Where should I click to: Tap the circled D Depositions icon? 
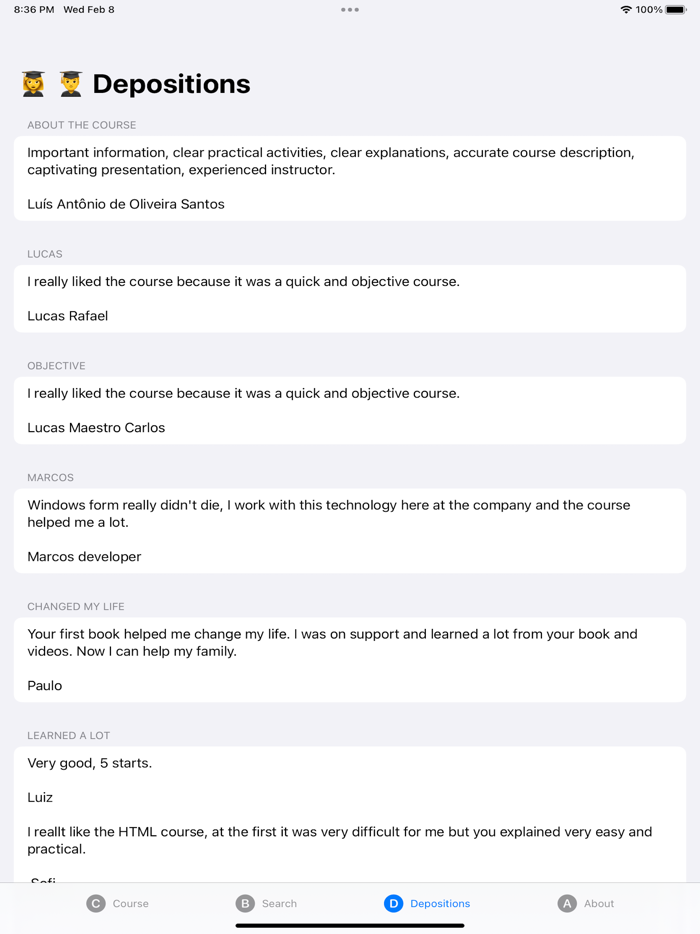click(x=393, y=903)
